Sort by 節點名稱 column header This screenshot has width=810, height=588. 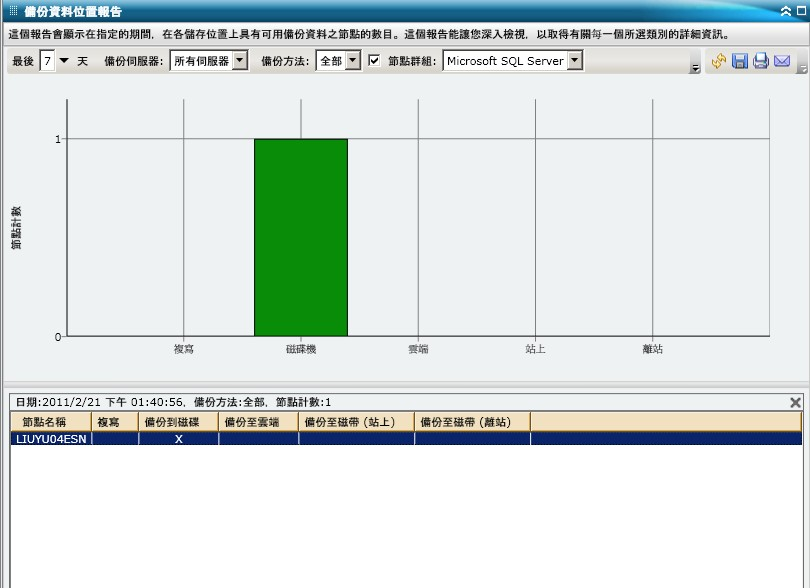[x=51, y=422]
